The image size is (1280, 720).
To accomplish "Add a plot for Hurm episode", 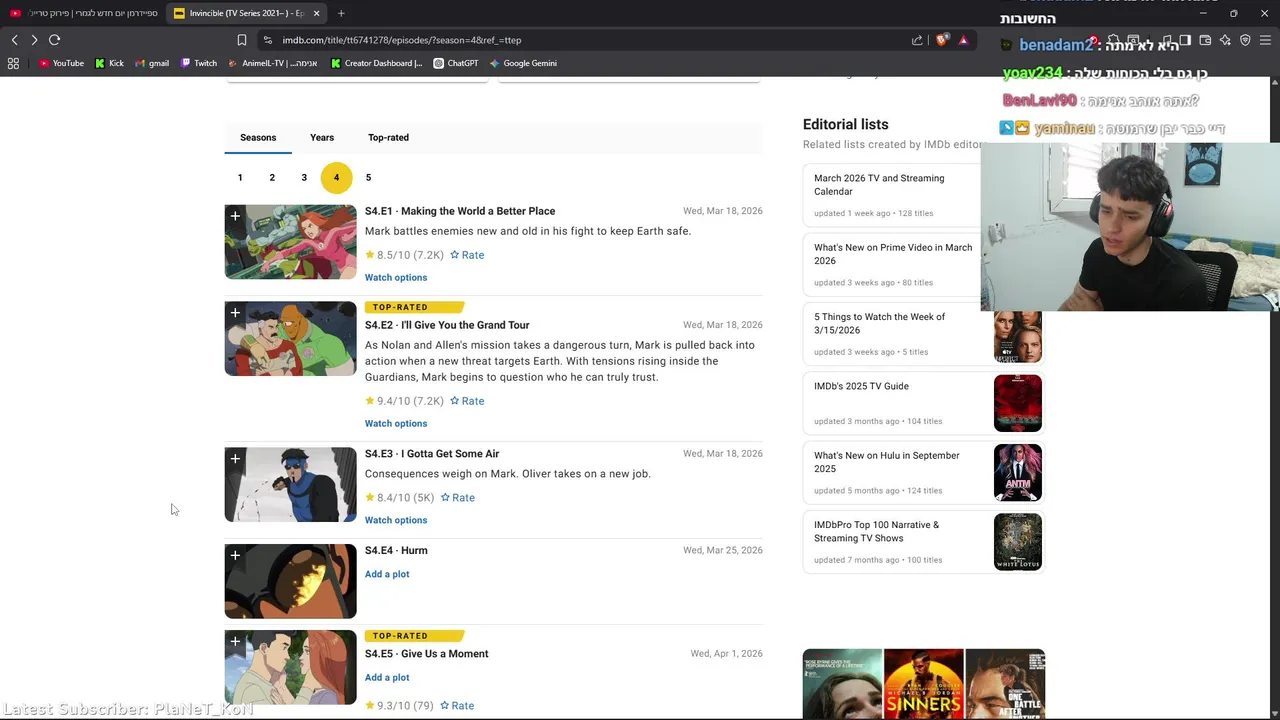I will pos(387,575).
